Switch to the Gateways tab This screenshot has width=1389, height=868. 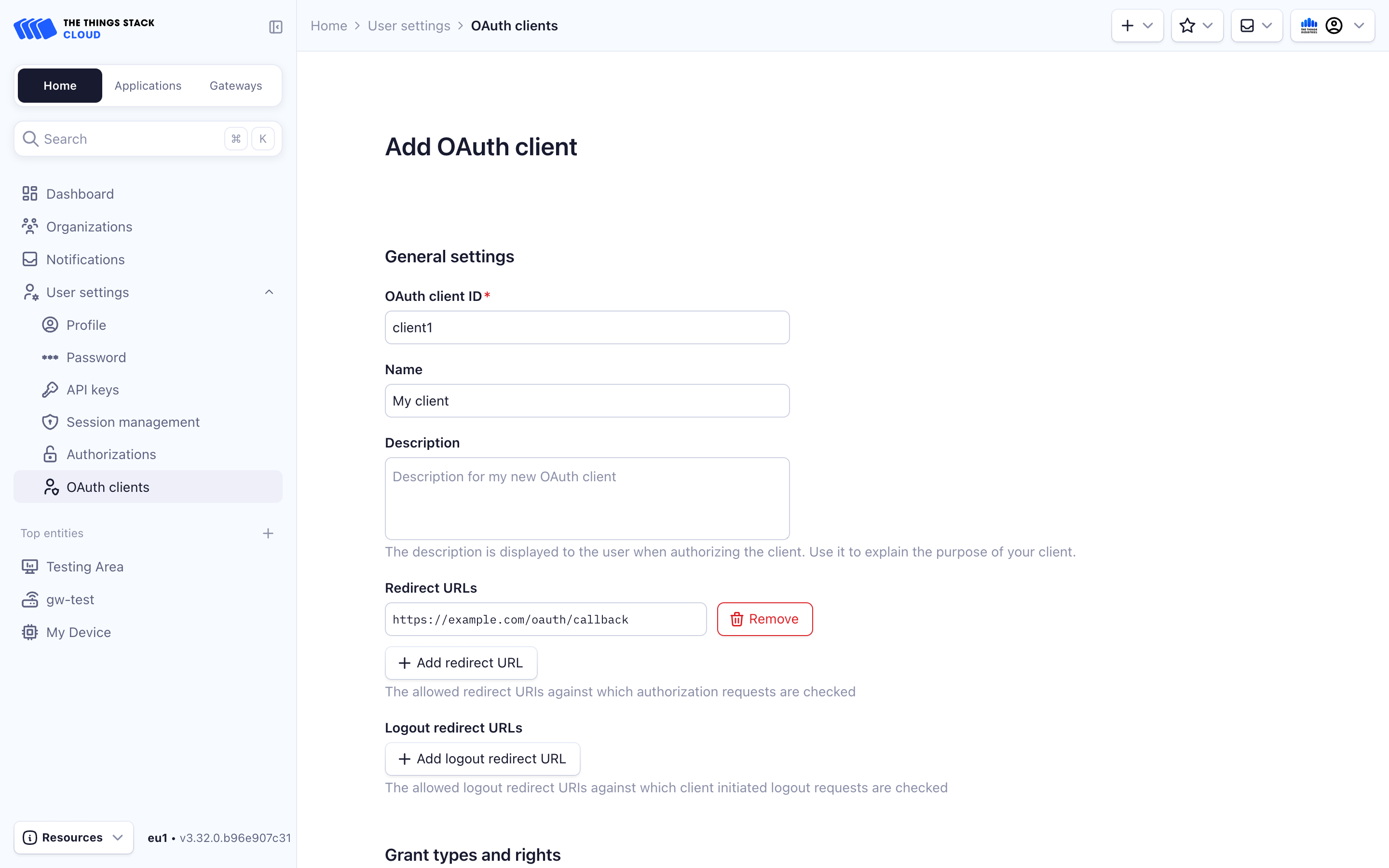235,85
